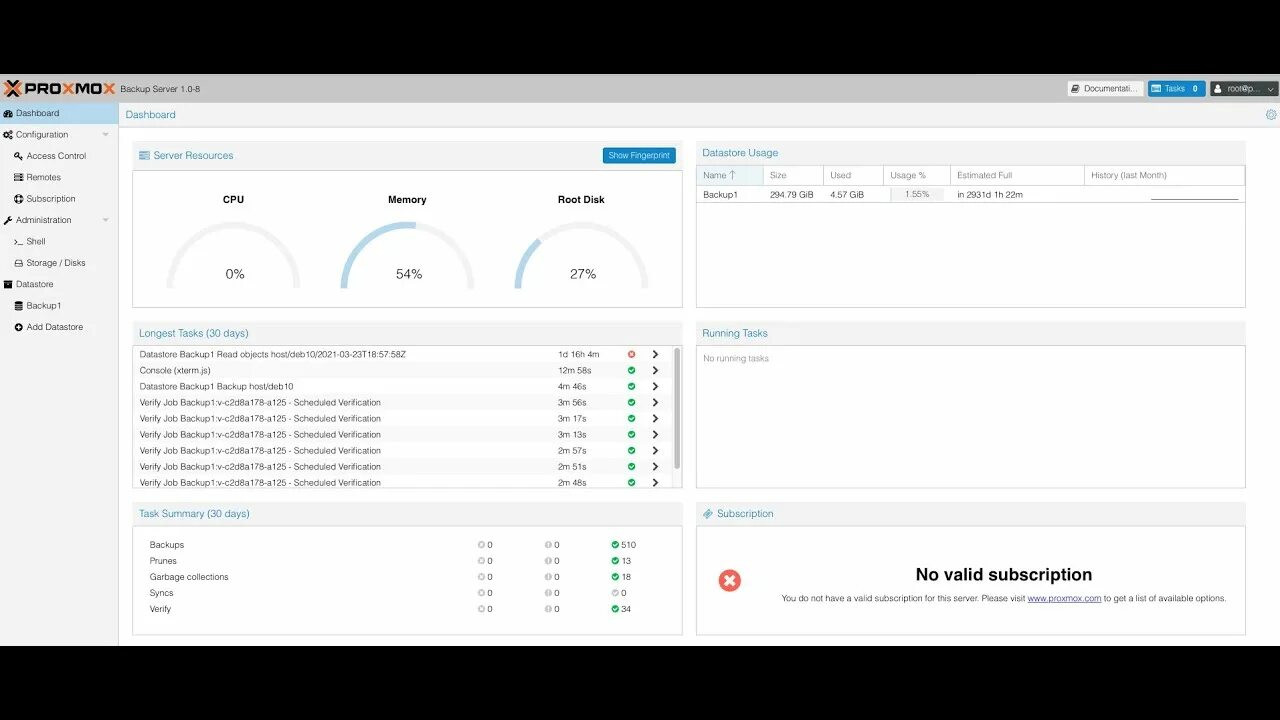The width and height of the screenshot is (1280, 720).
Task: Open the root user dropdown menu
Action: pyautogui.click(x=1243, y=89)
